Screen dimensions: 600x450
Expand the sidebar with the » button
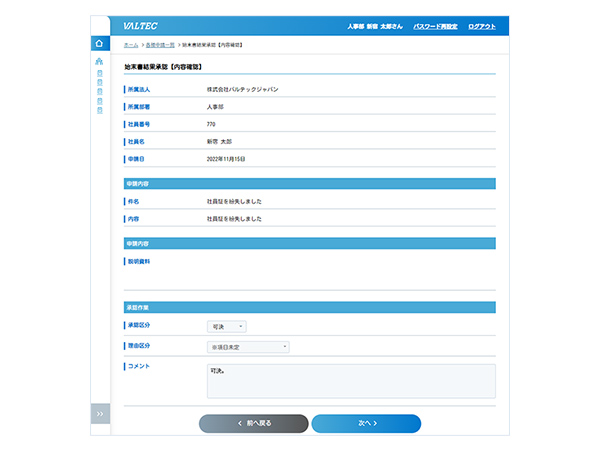[x=99, y=413]
